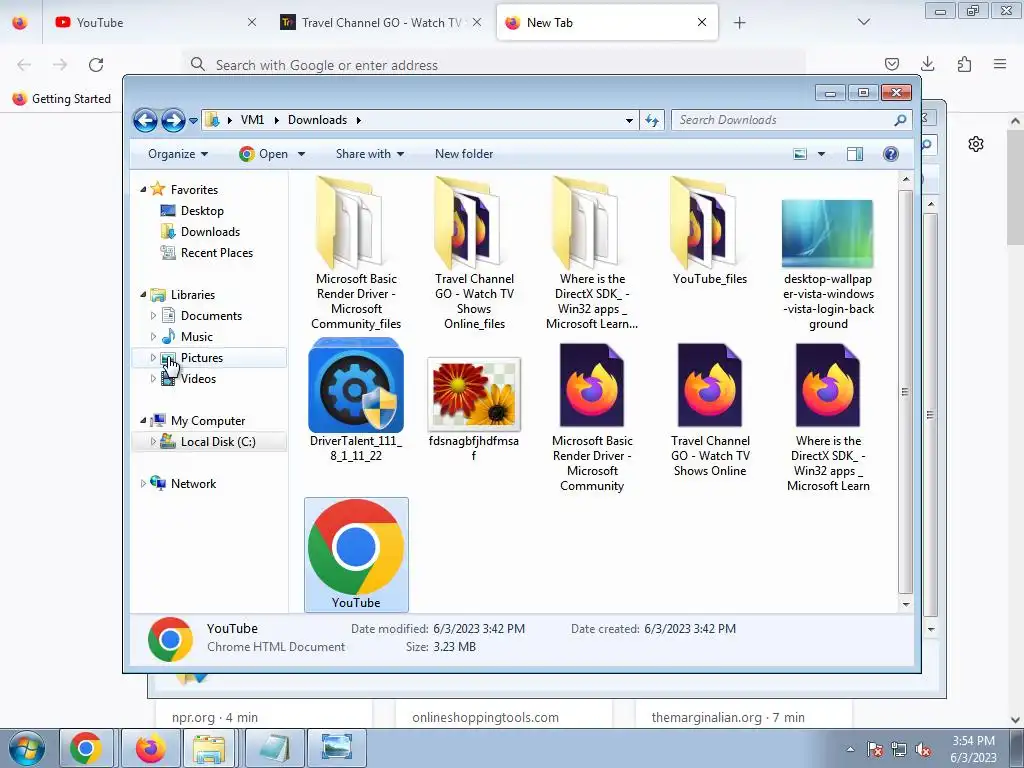The width and height of the screenshot is (1024, 768).
Task: Open the YouTube Chrome HTML file
Action: coord(356,555)
